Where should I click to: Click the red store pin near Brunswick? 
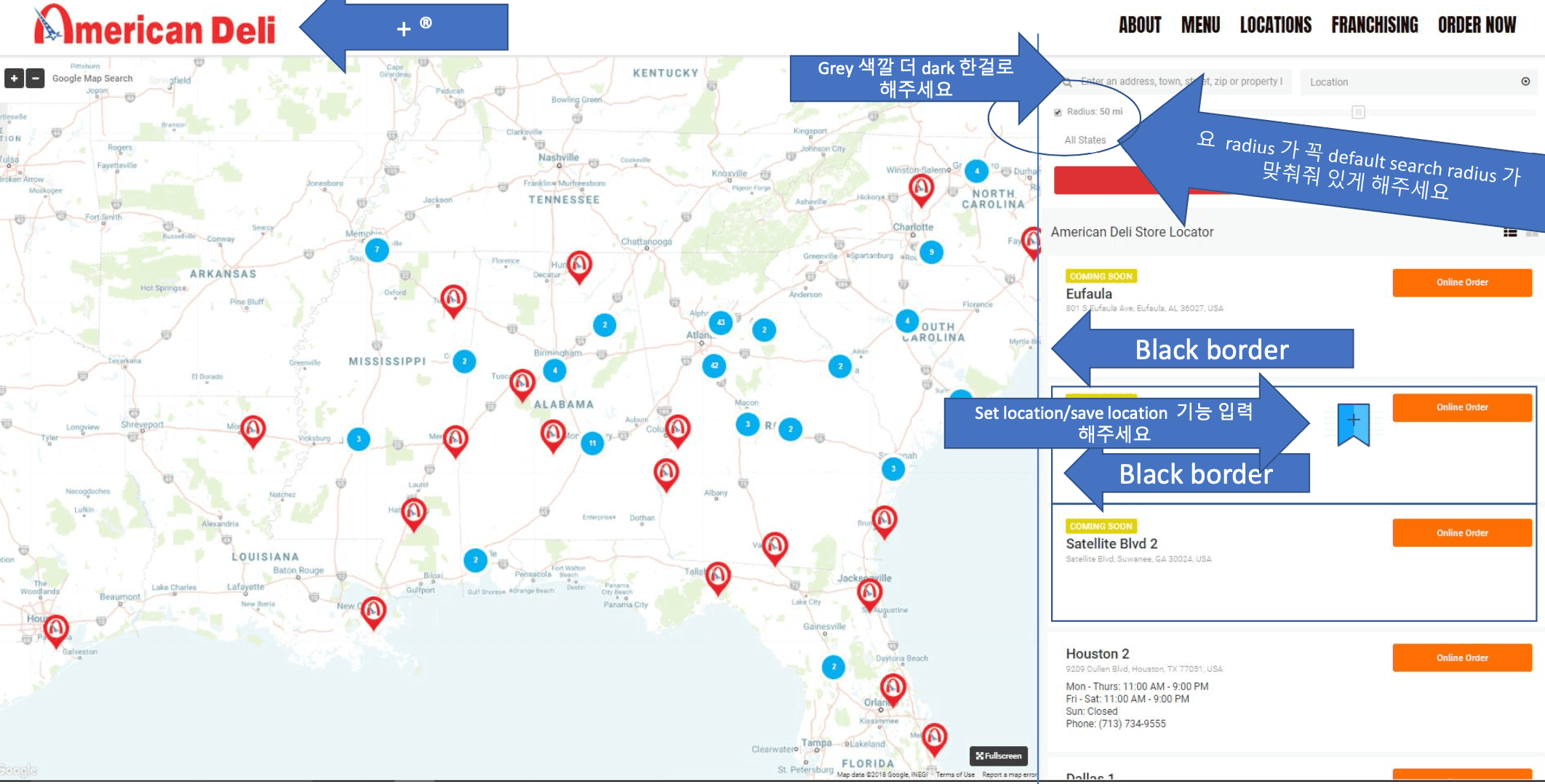pyautogui.click(x=885, y=521)
